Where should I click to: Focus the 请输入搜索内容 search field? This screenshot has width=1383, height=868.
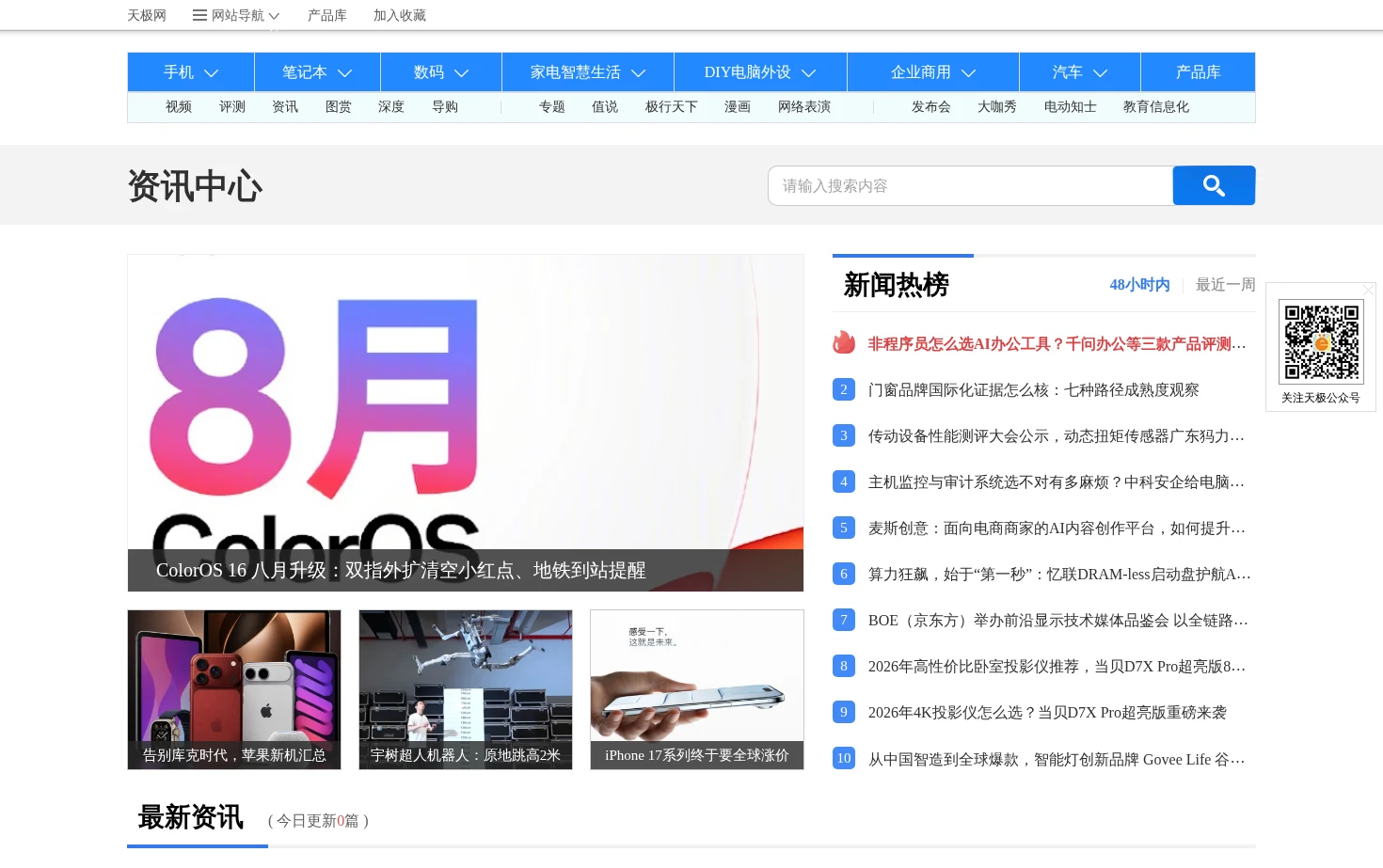point(971,185)
